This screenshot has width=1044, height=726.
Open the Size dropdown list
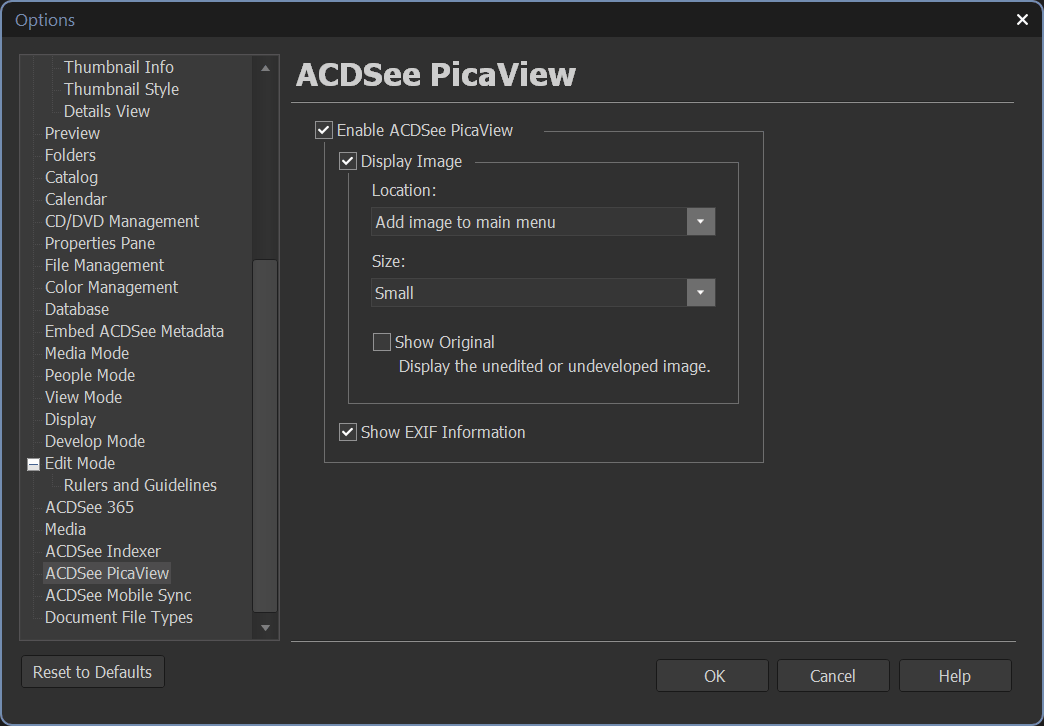pos(701,293)
